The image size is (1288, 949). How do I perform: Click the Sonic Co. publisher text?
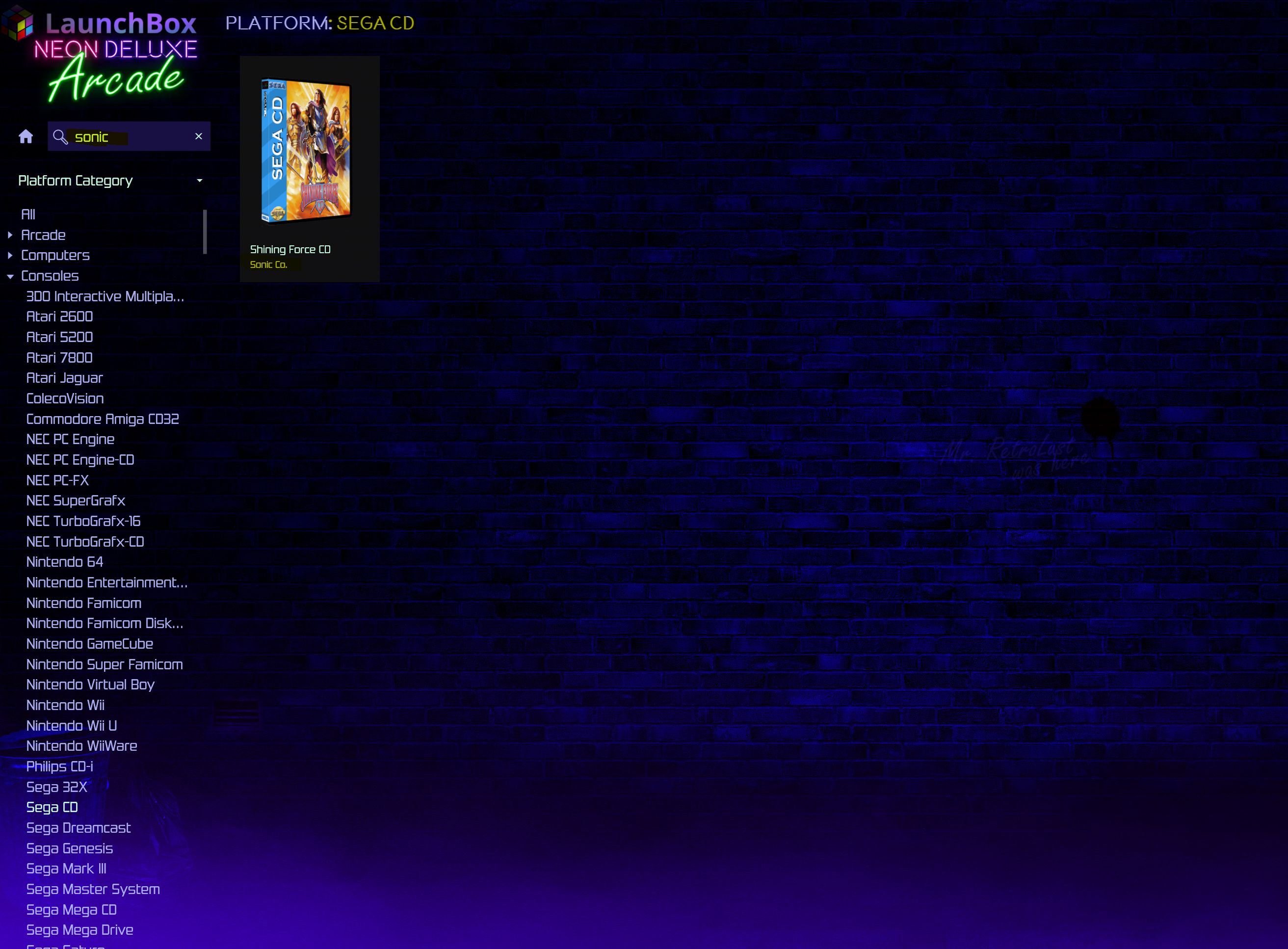(268, 264)
